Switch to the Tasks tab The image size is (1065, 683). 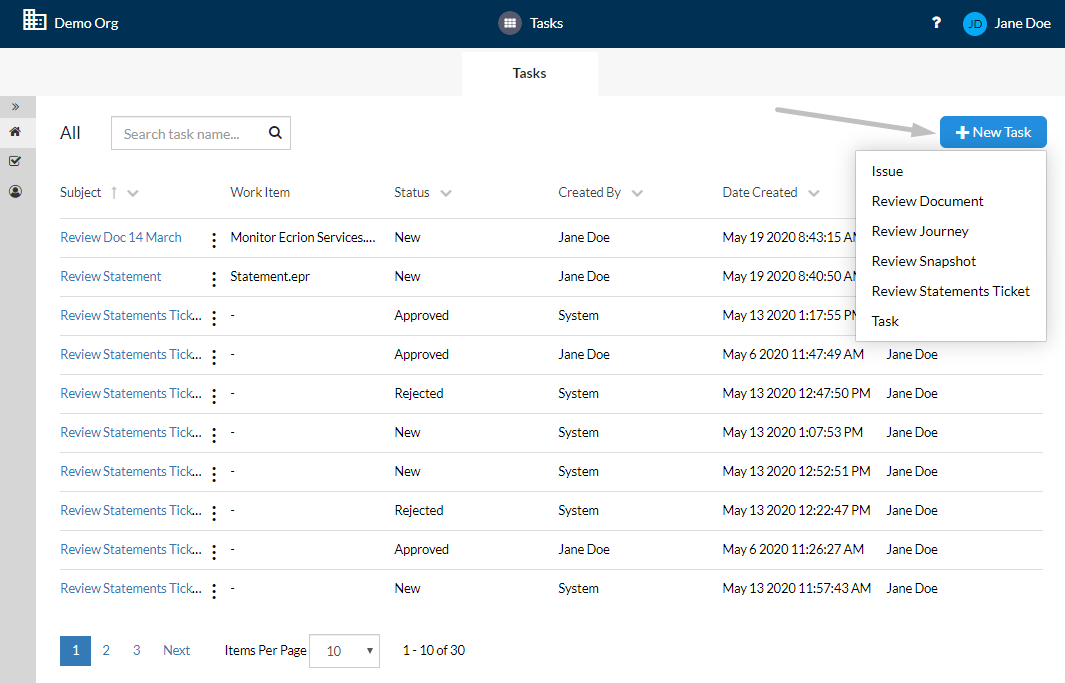coord(529,73)
